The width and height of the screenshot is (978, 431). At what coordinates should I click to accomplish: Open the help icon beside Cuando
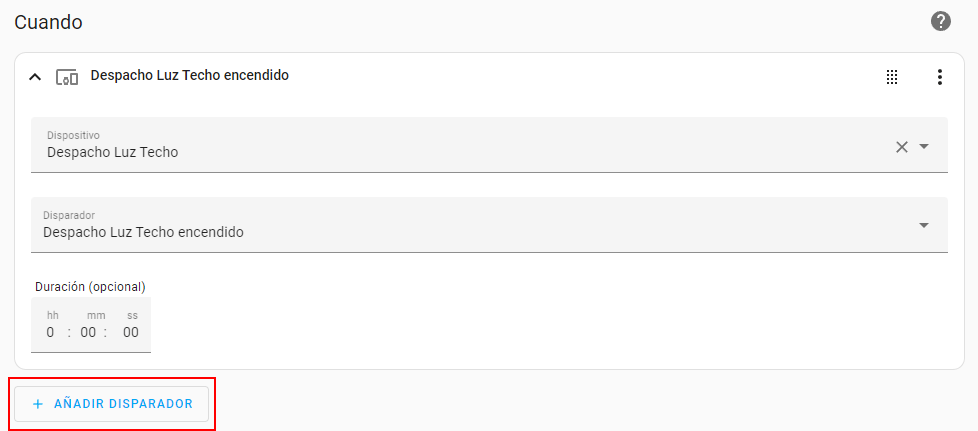940,22
